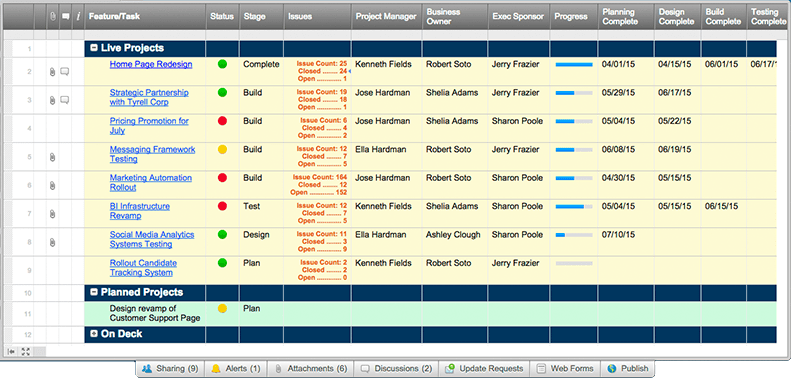Open attachment on Strategic Partnership row

(52, 100)
